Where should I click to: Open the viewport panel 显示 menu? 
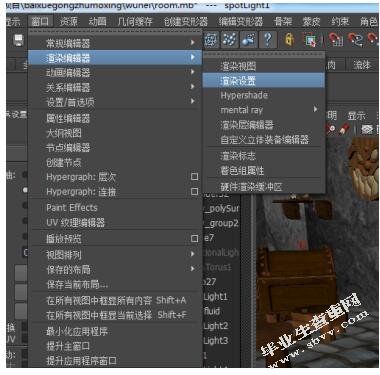357,116
